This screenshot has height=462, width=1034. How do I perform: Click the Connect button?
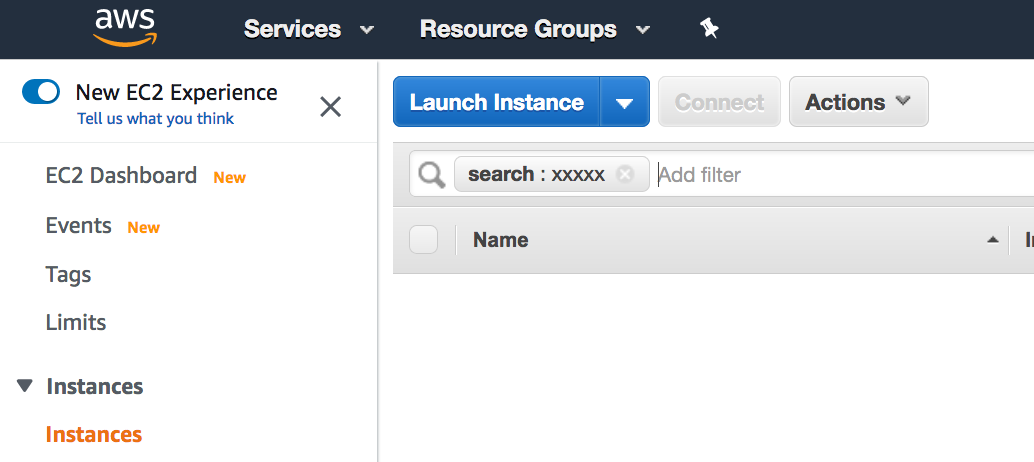tap(719, 102)
